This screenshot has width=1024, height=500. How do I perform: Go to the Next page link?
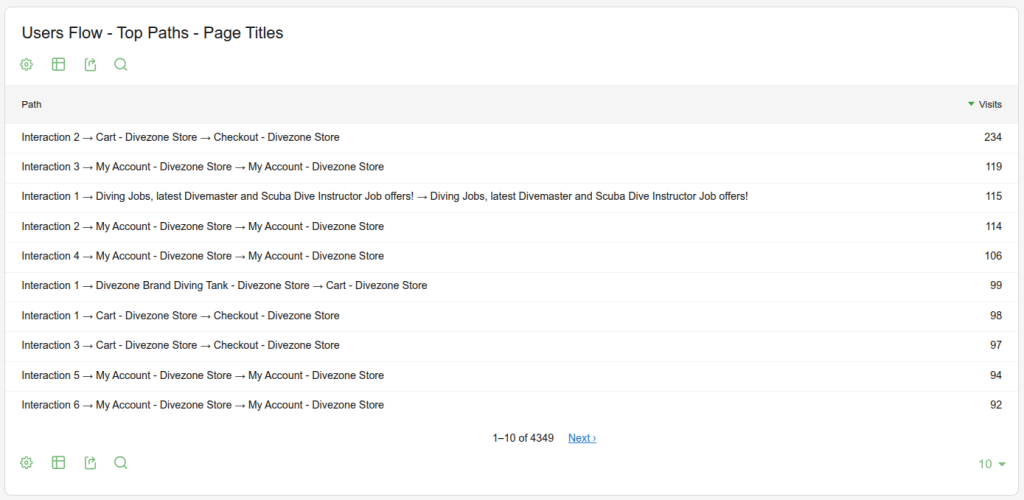point(582,438)
